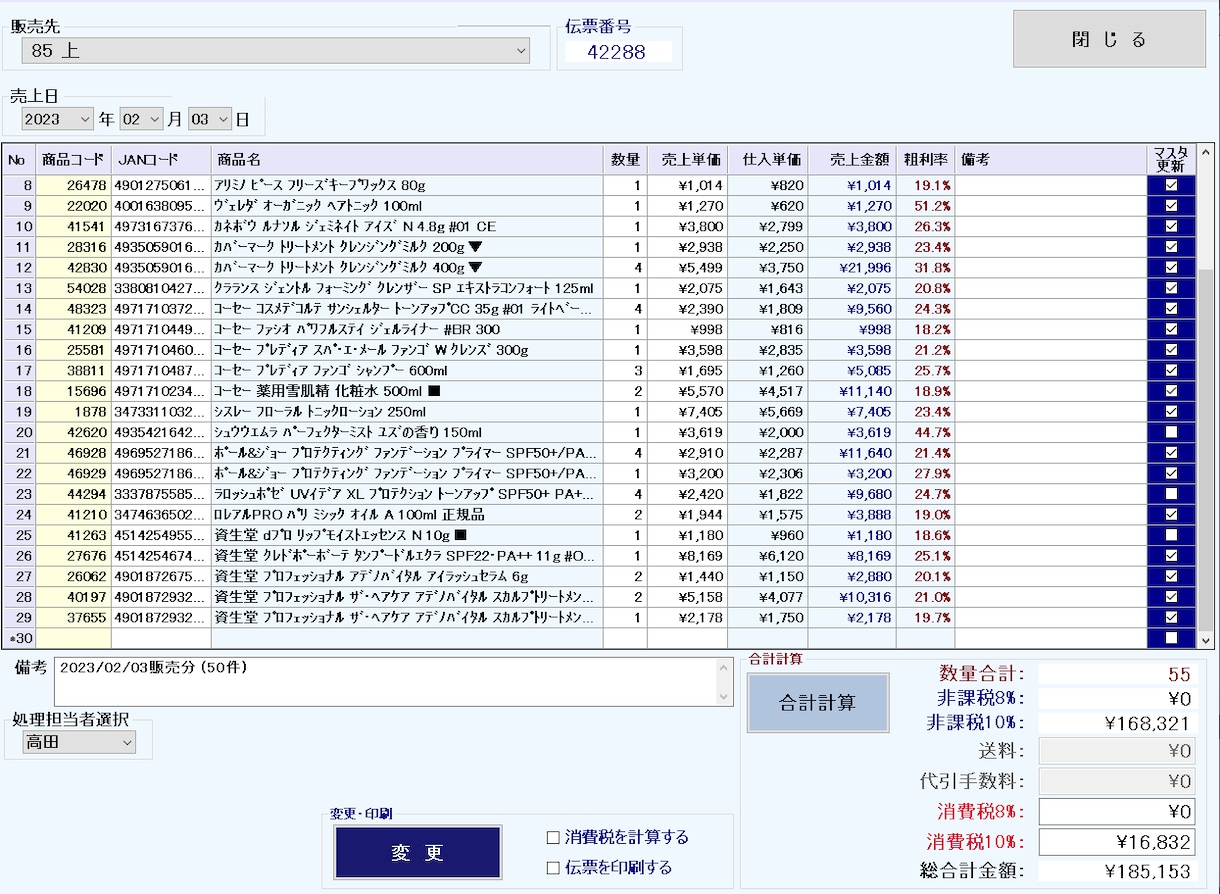Viewport: 1220px width, 894px height.
Task: Click the 代引手数料 field
Action: (1117, 781)
